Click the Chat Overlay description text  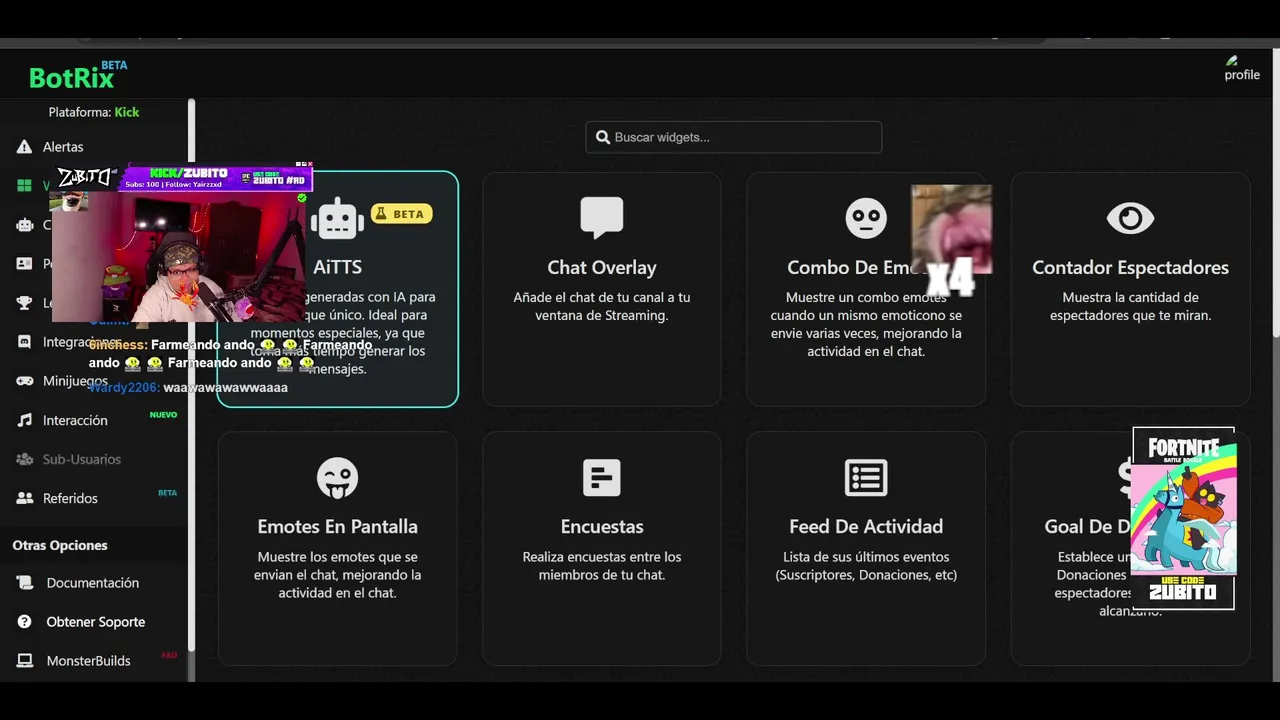tap(602, 306)
